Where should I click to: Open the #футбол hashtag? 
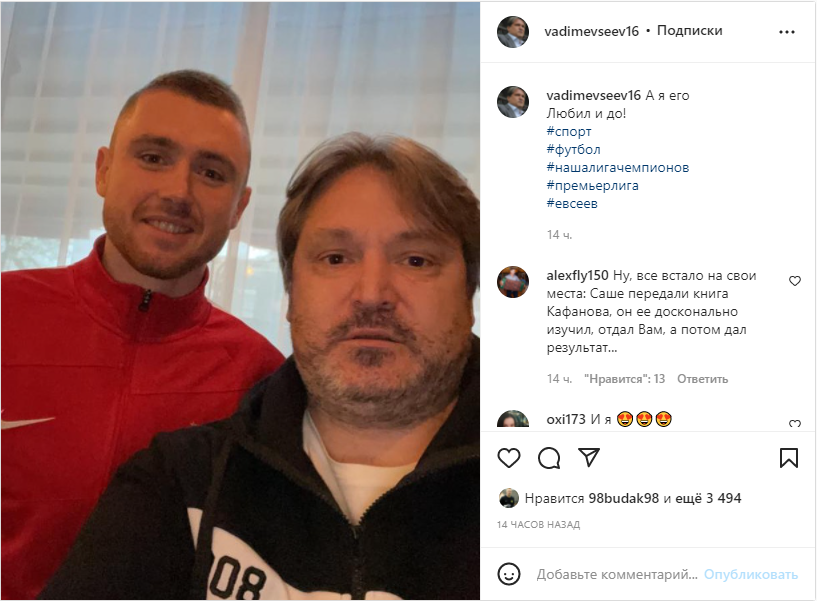click(573, 150)
